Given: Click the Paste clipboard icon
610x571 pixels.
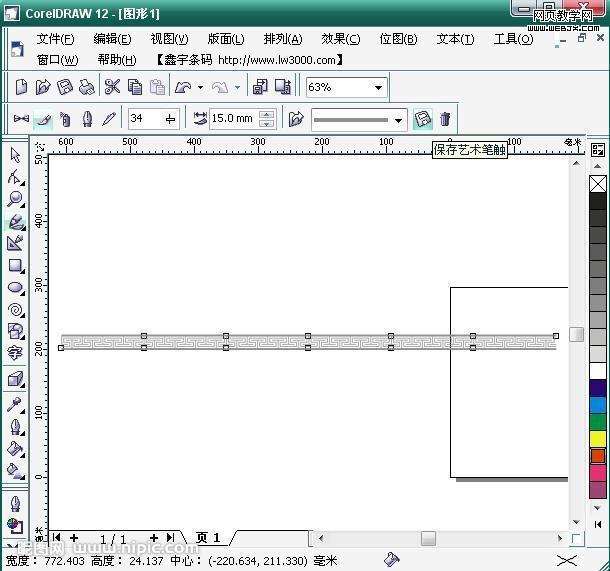Looking at the screenshot, I should pos(158,86).
